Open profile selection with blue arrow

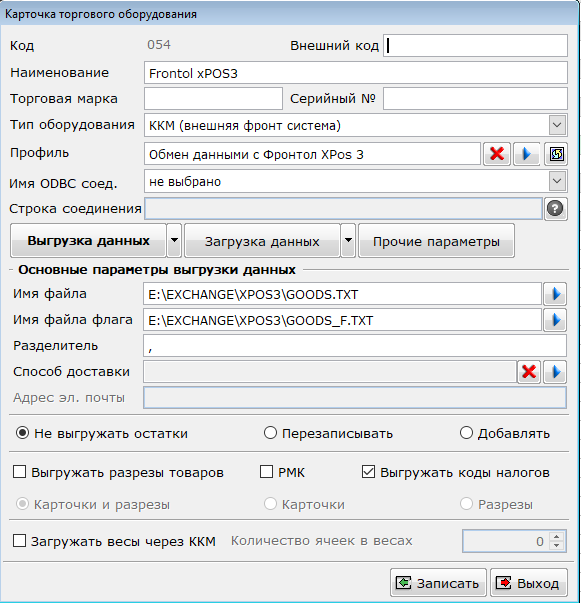(526, 154)
